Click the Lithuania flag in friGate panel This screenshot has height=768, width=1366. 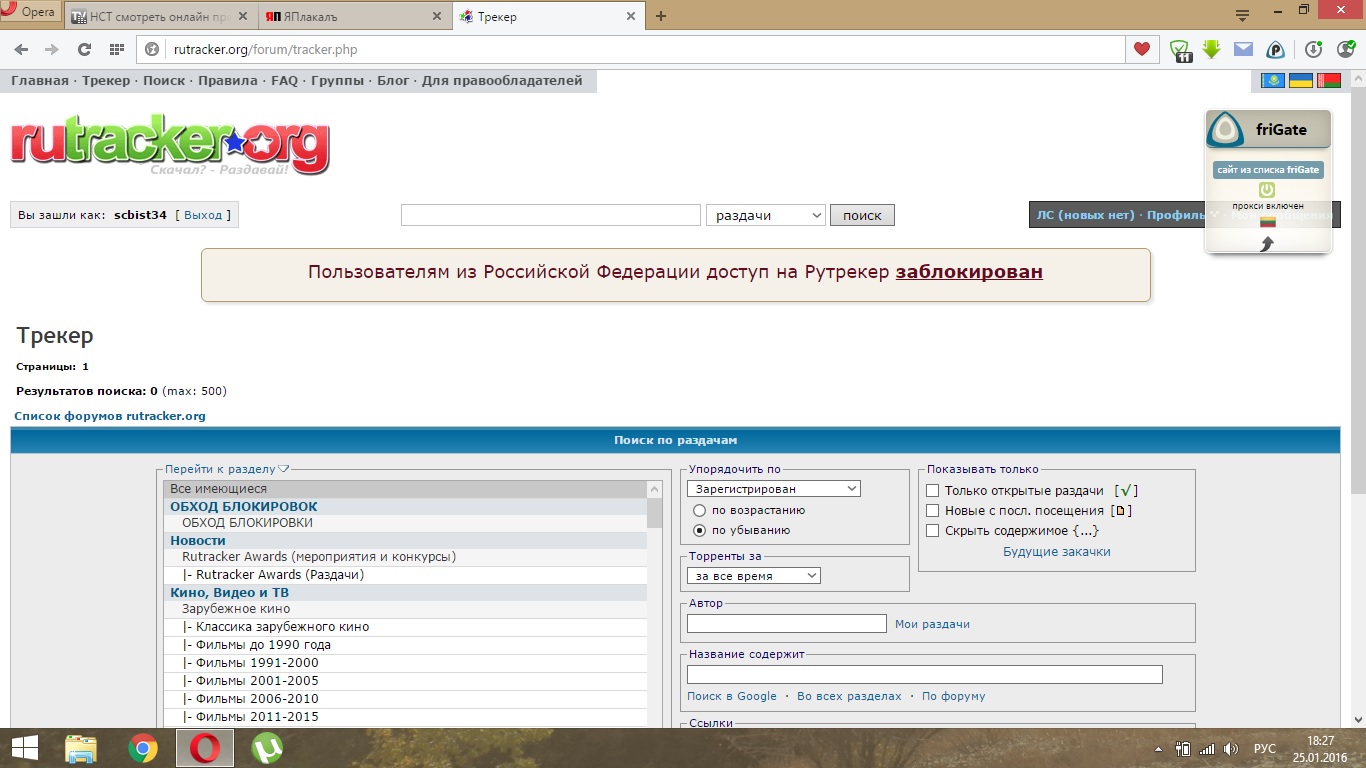pyautogui.click(x=1267, y=222)
